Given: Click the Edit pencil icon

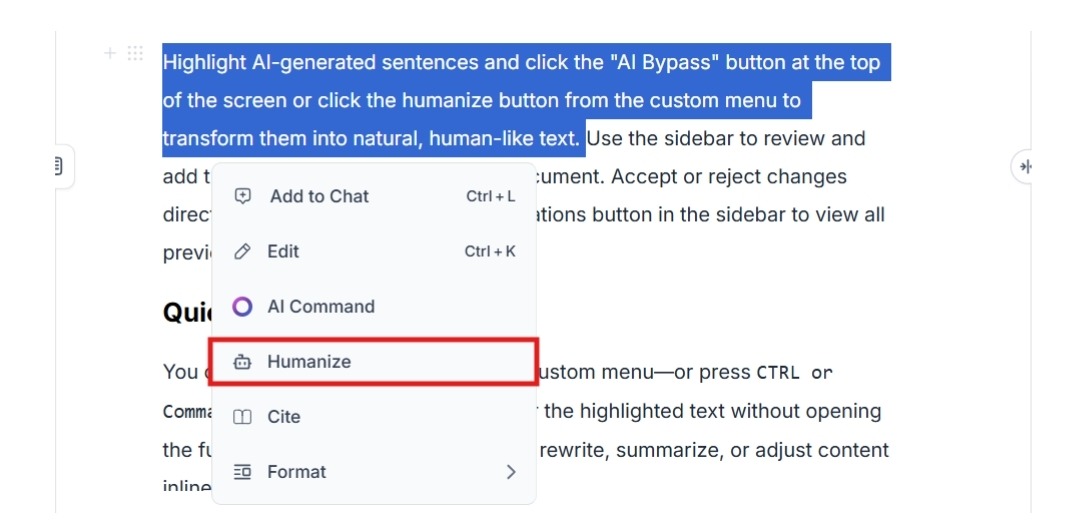Looking at the screenshot, I should [x=242, y=252].
